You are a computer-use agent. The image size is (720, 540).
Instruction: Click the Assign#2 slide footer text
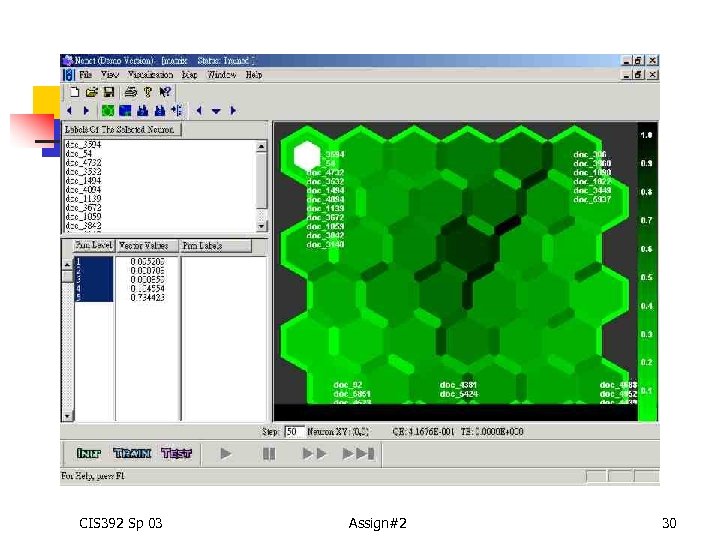click(x=377, y=523)
